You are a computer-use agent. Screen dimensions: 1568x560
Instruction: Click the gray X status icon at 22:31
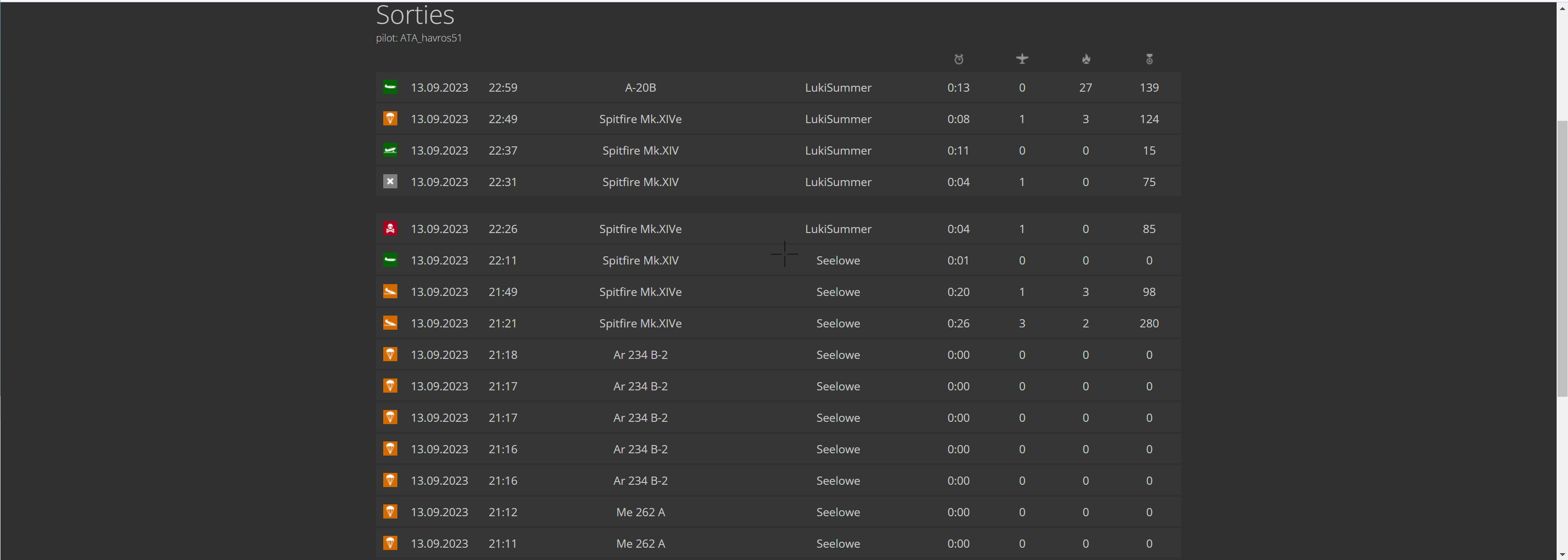pyautogui.click(x=390, y=181)
